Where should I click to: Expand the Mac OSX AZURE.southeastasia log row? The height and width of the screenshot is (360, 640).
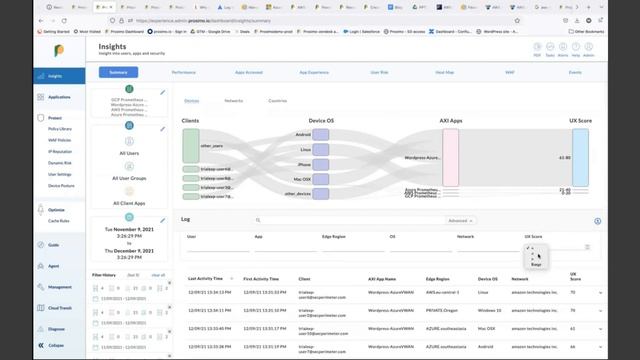600,329
